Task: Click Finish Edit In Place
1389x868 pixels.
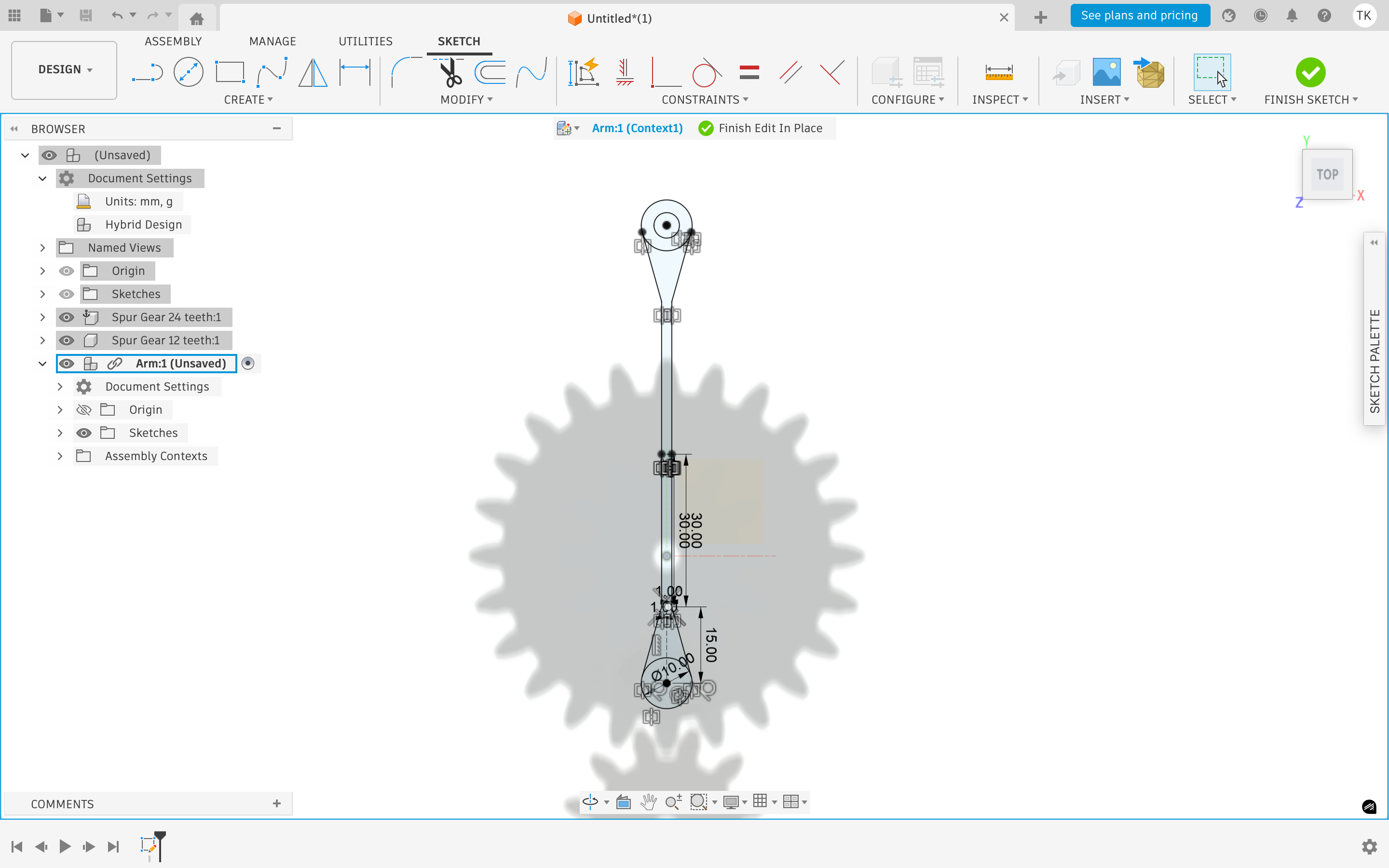Action: [x=761, y=129]
